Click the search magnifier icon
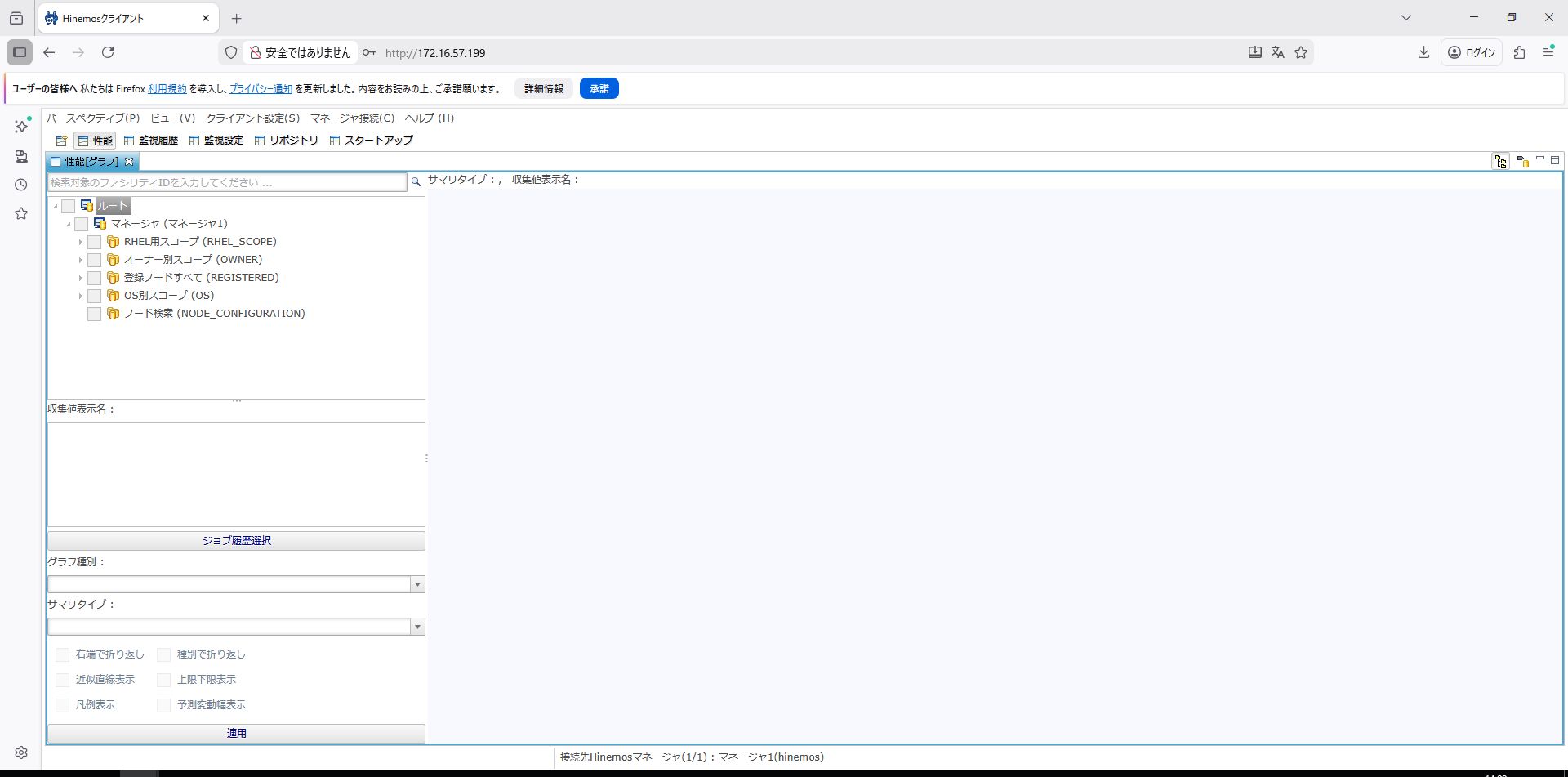The image size is (1568, 777). (416, 181)
